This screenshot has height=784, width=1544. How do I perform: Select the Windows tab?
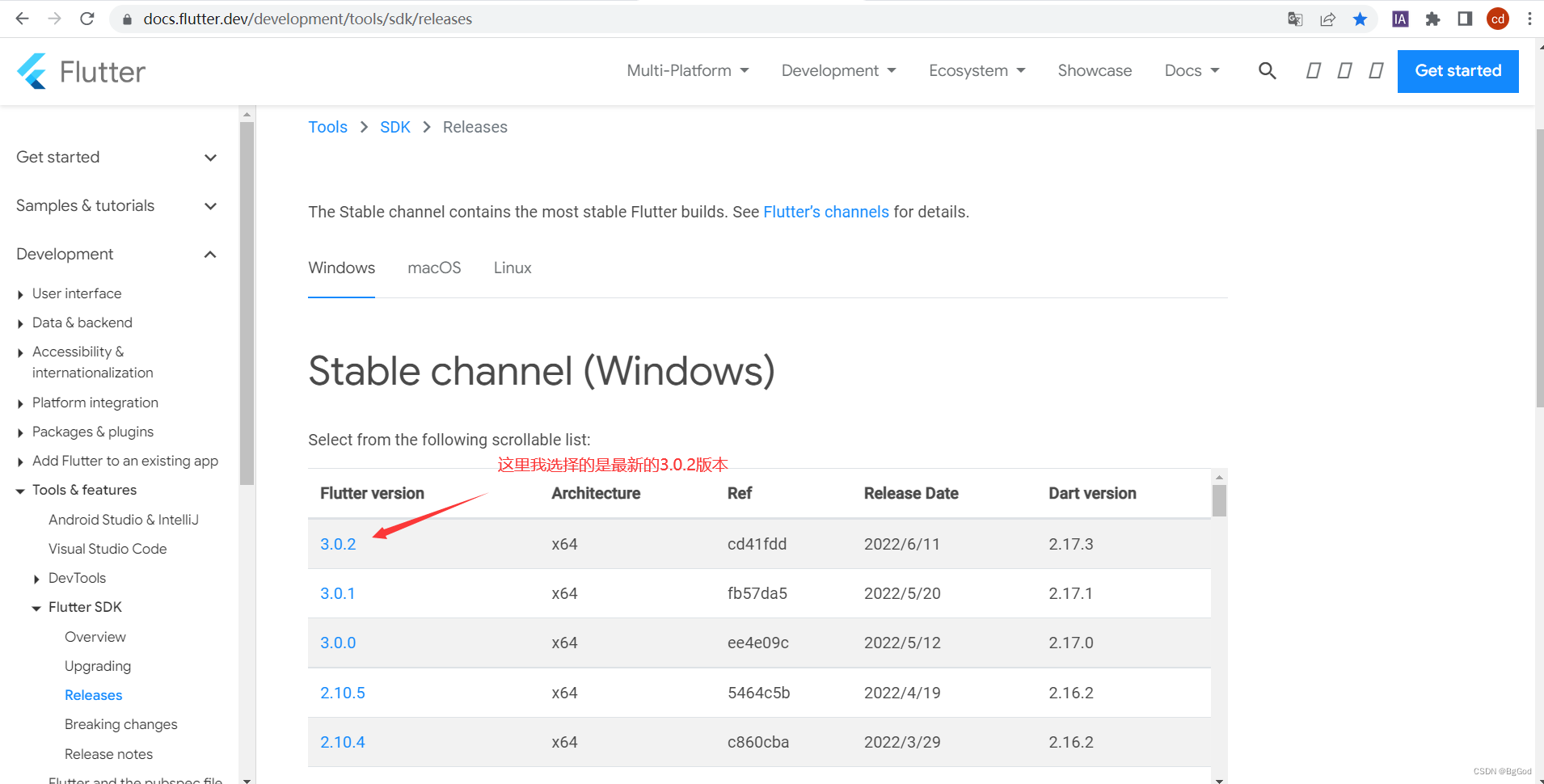pyautogui.click(x=341, y=268)
